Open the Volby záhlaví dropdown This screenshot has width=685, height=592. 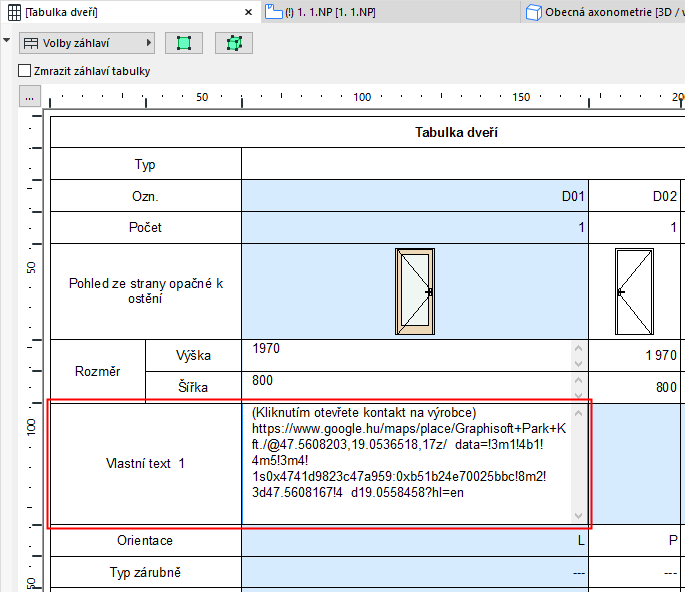coord(87,43)
